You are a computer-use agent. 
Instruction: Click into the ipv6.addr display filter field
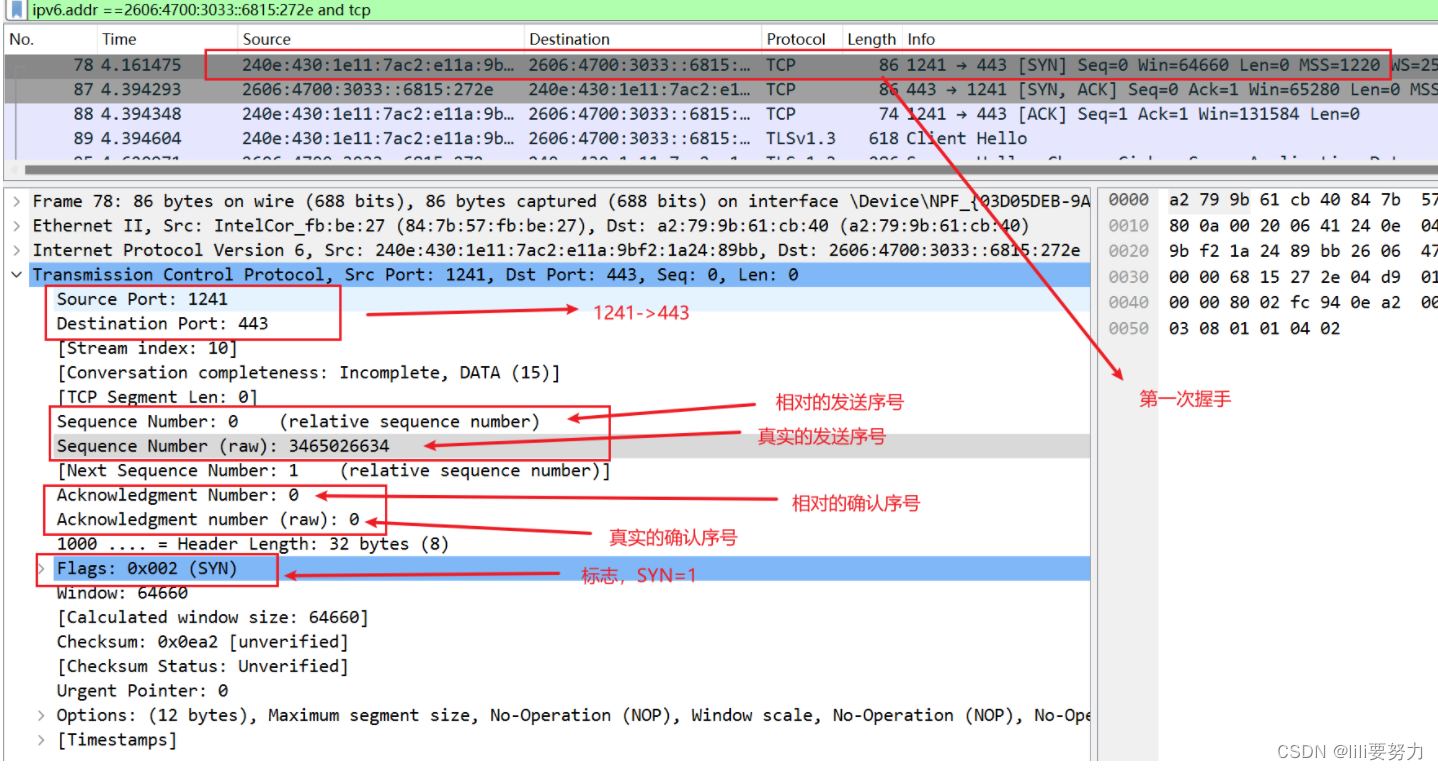(730, 11)
